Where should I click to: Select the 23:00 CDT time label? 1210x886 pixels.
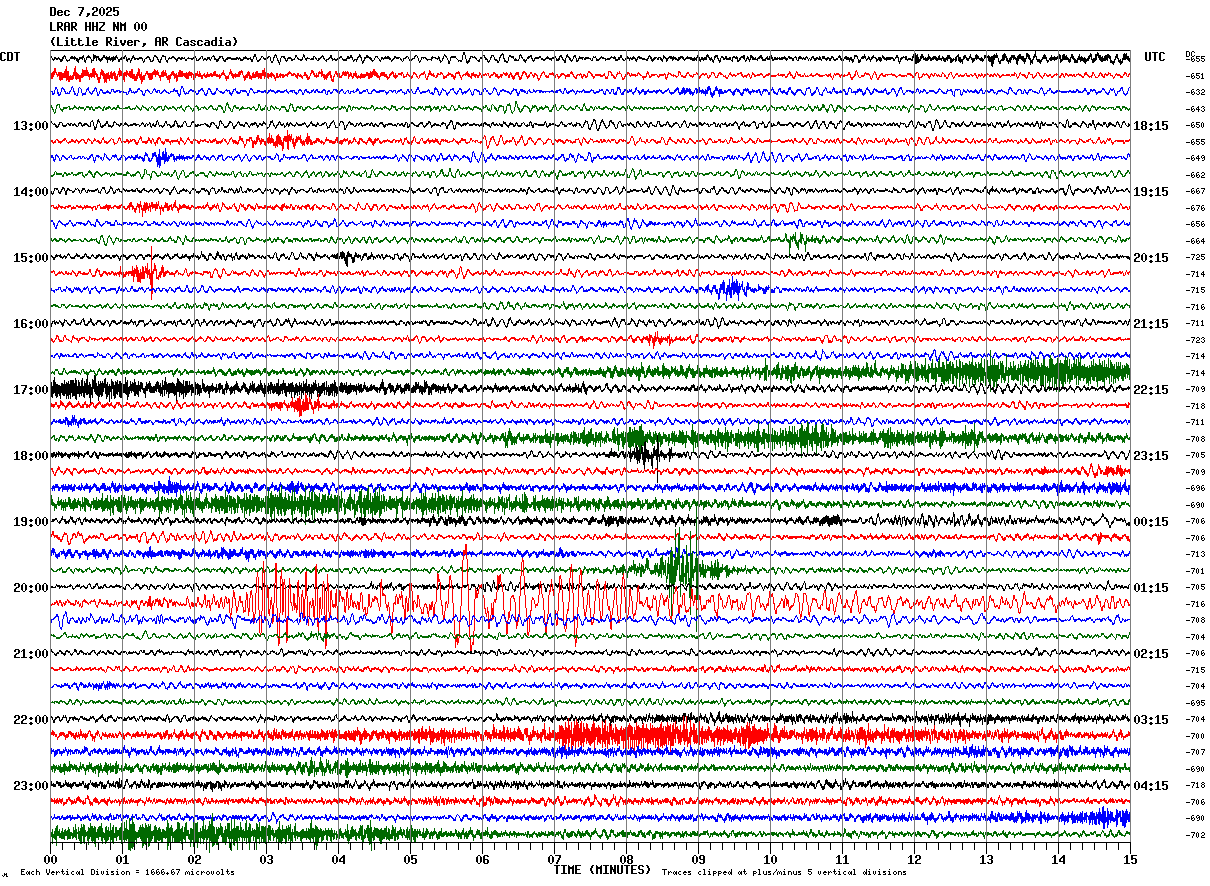point(31,786)
